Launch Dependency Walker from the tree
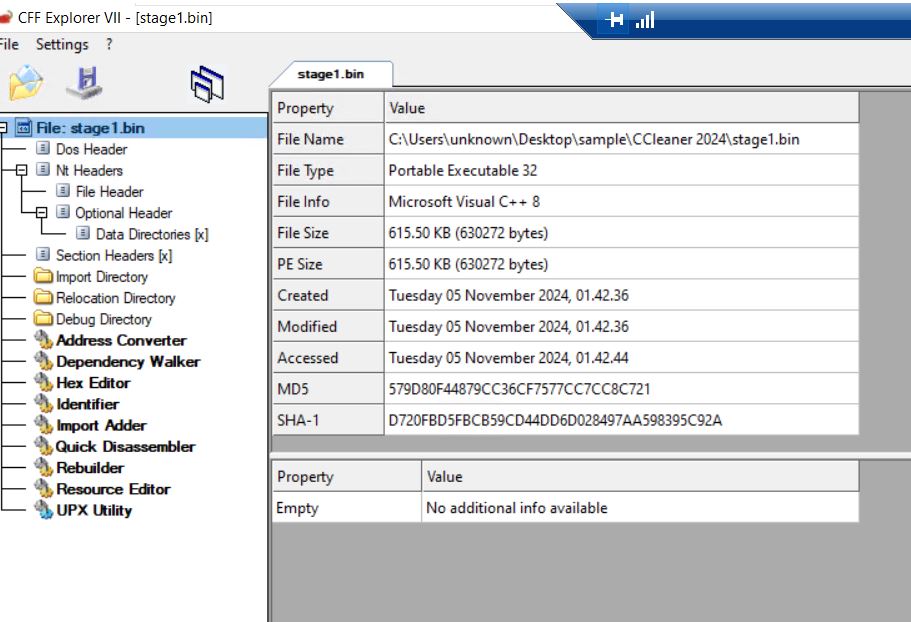 coord(127,361)
